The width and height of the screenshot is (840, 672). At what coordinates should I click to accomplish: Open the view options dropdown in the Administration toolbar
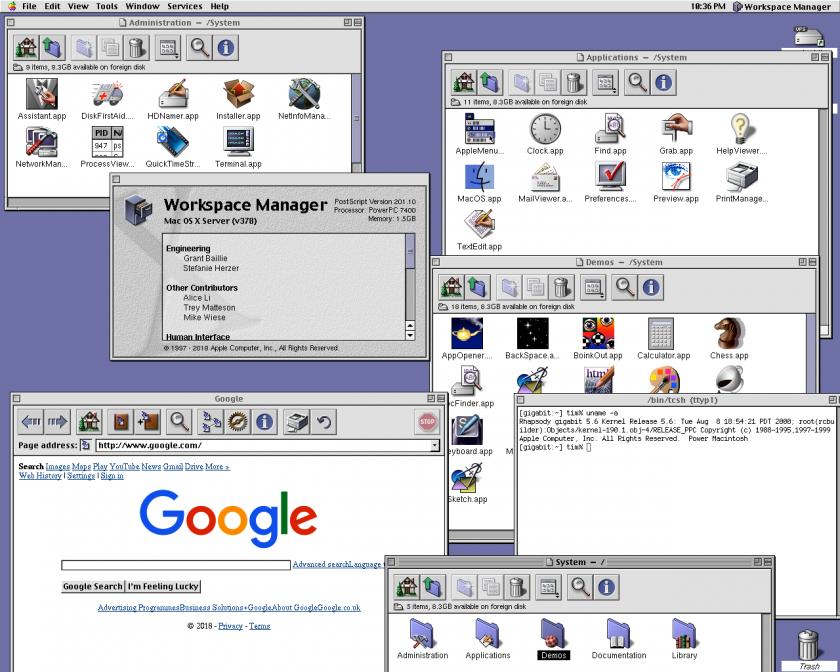point(168,48)
